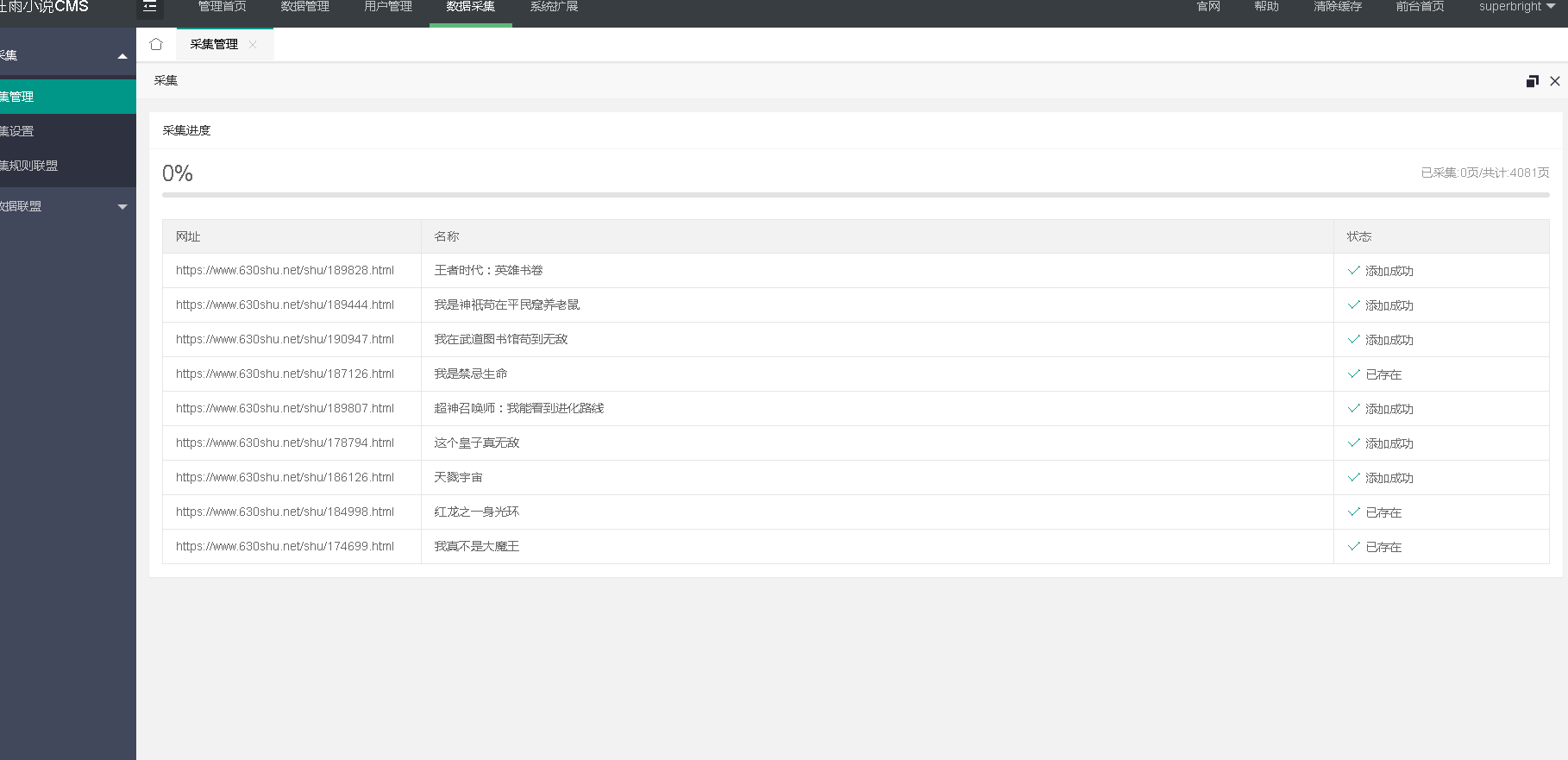The width and height of the screenshot is (1568, 760).
Task: Go to 前台首页 link
Action: [x=1420, y=7]
